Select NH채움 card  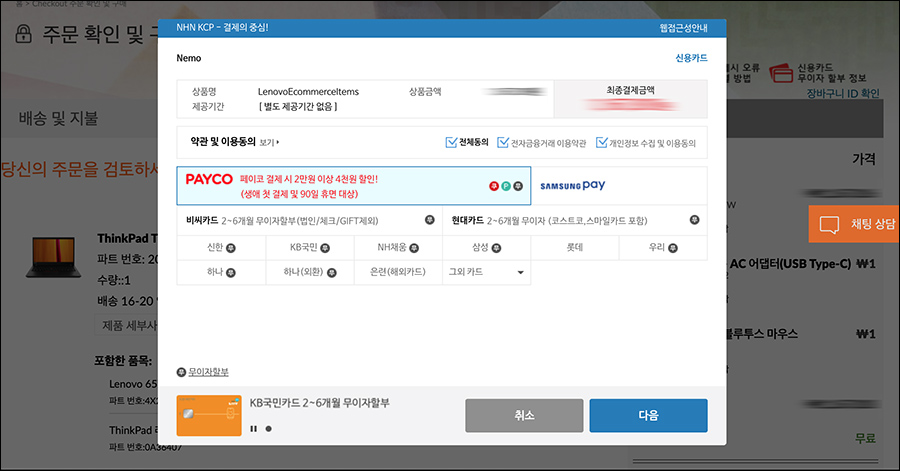[398, 248]
